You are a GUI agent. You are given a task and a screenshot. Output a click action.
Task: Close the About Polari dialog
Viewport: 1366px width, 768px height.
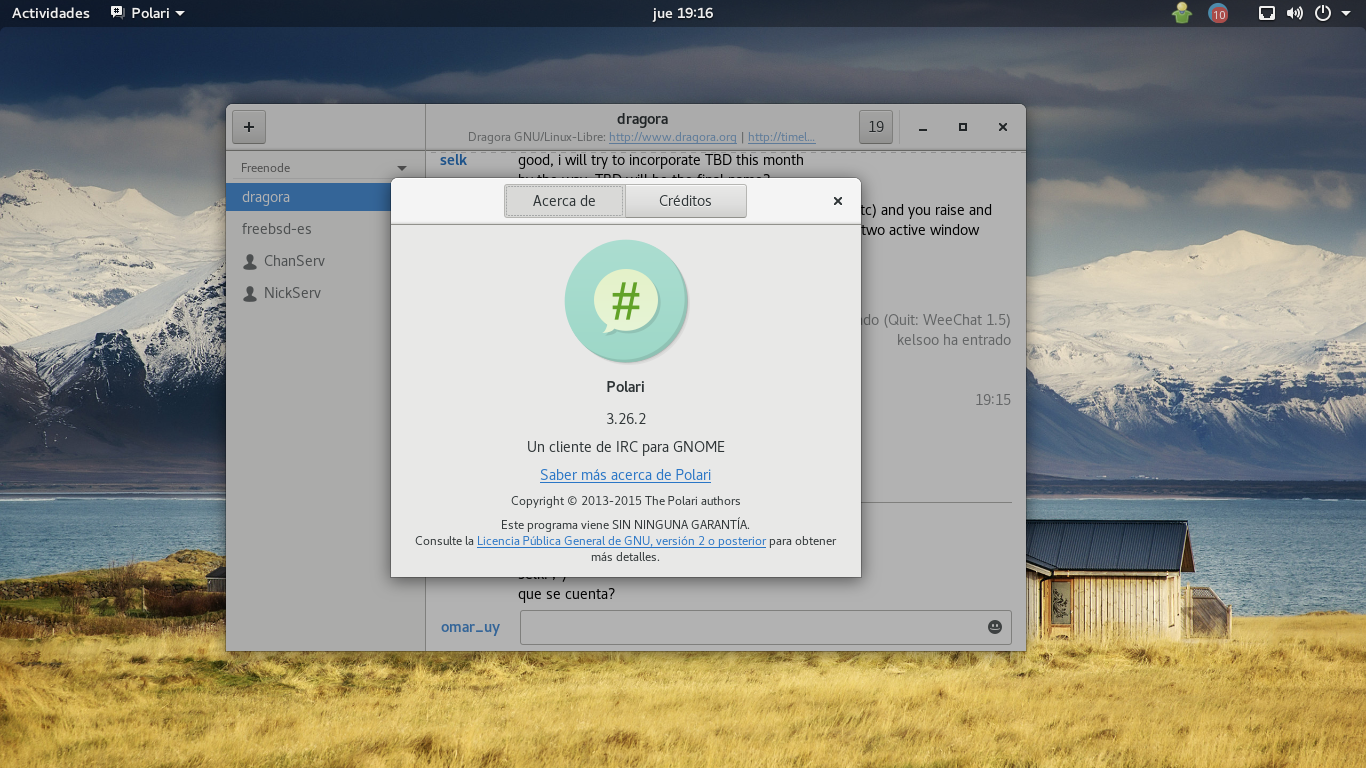(x=838, y=201)
